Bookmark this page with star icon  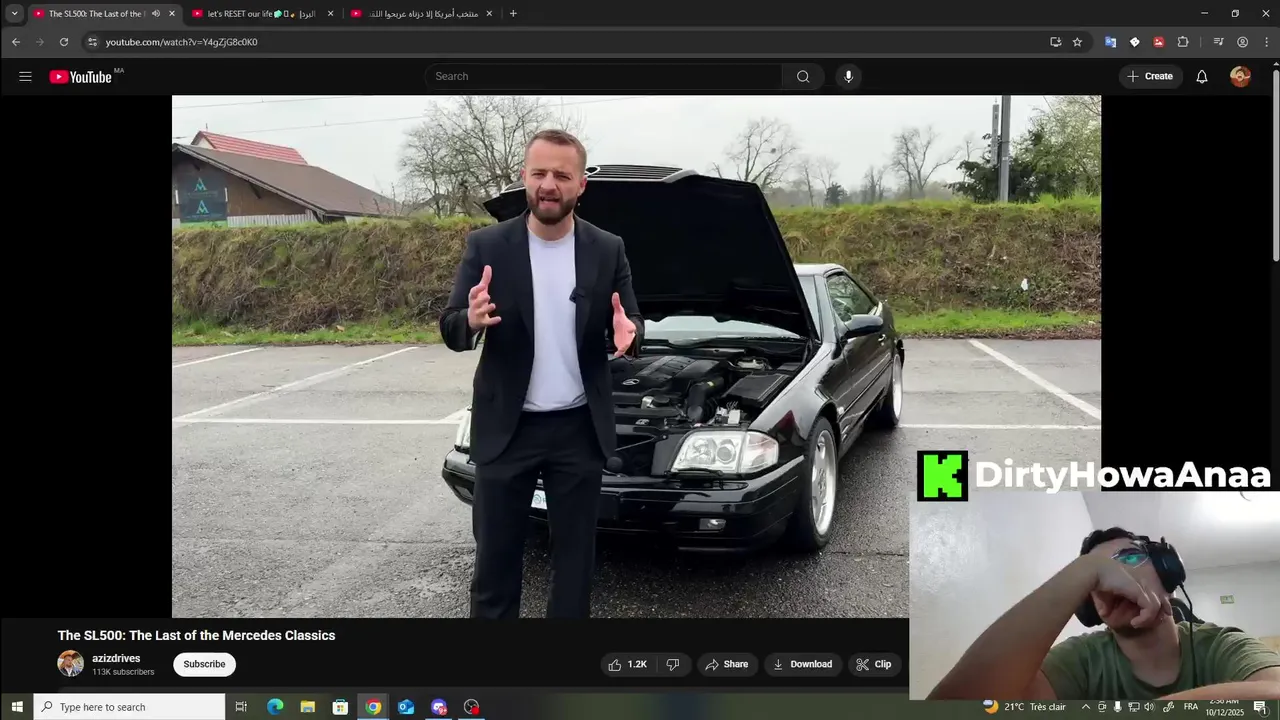(1077, 42)
